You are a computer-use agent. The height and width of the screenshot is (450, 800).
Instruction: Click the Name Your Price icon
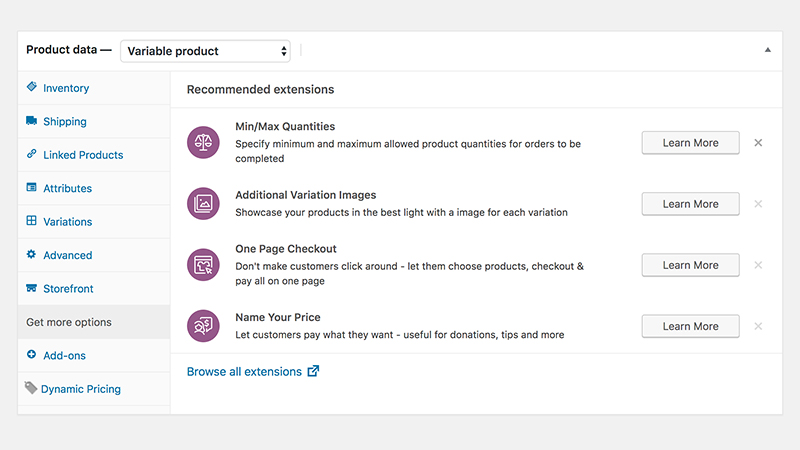point(203,326)
